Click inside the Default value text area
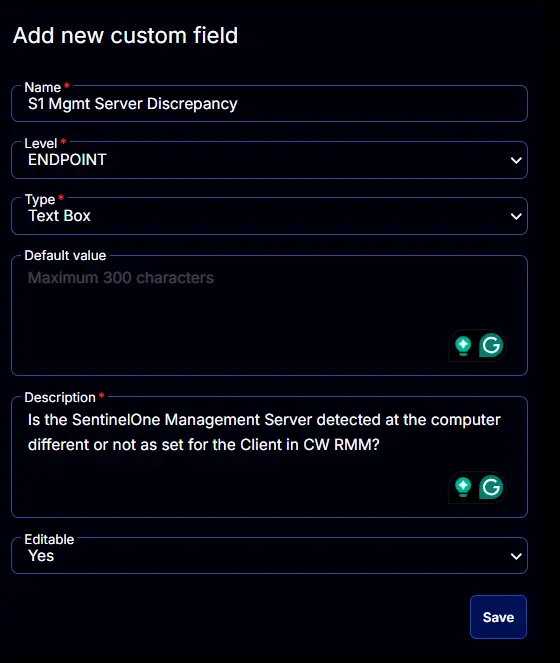The image size is (560, 663). pos(269,315)
